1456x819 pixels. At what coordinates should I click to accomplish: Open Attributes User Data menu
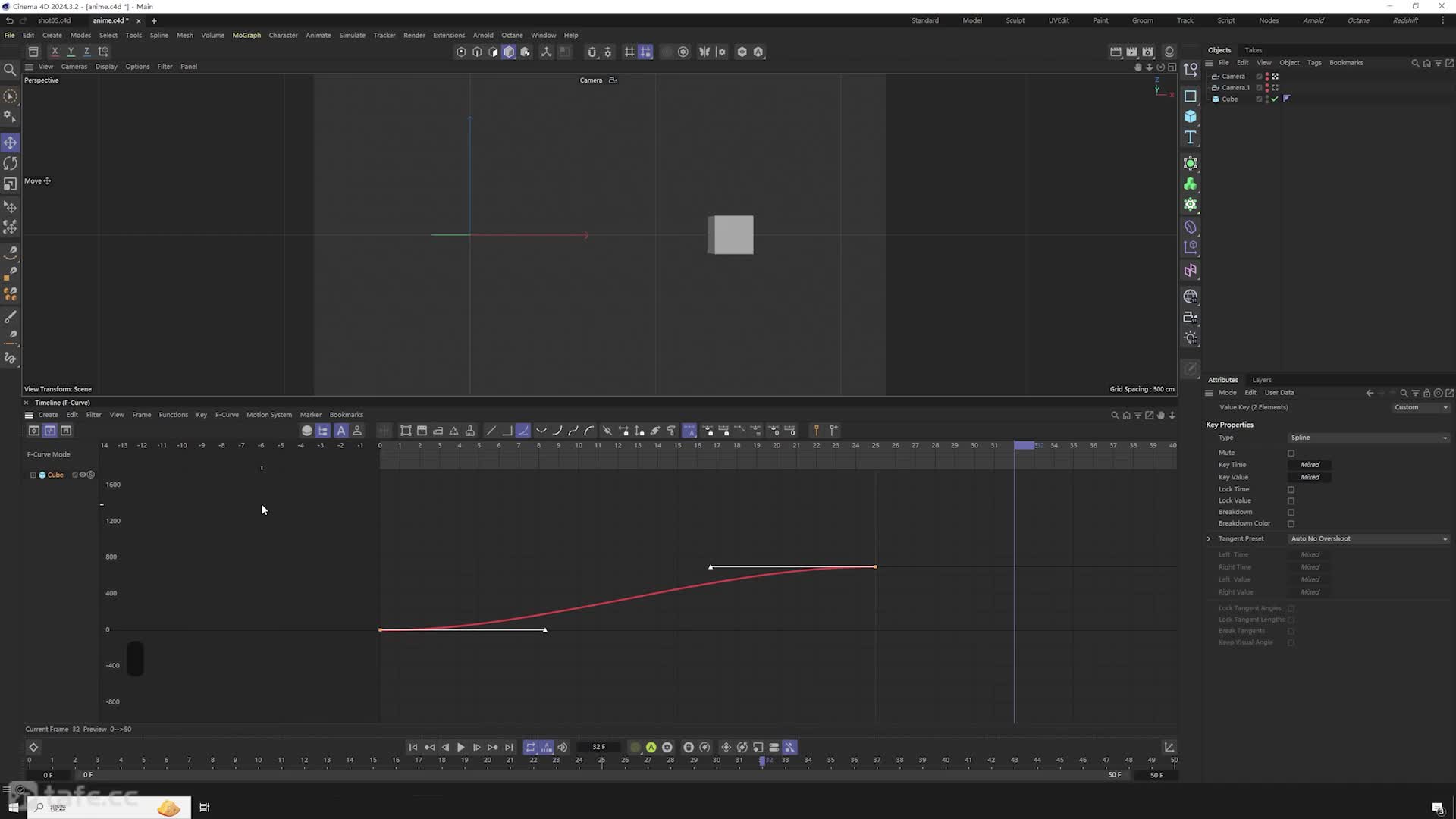[1279, 393]
